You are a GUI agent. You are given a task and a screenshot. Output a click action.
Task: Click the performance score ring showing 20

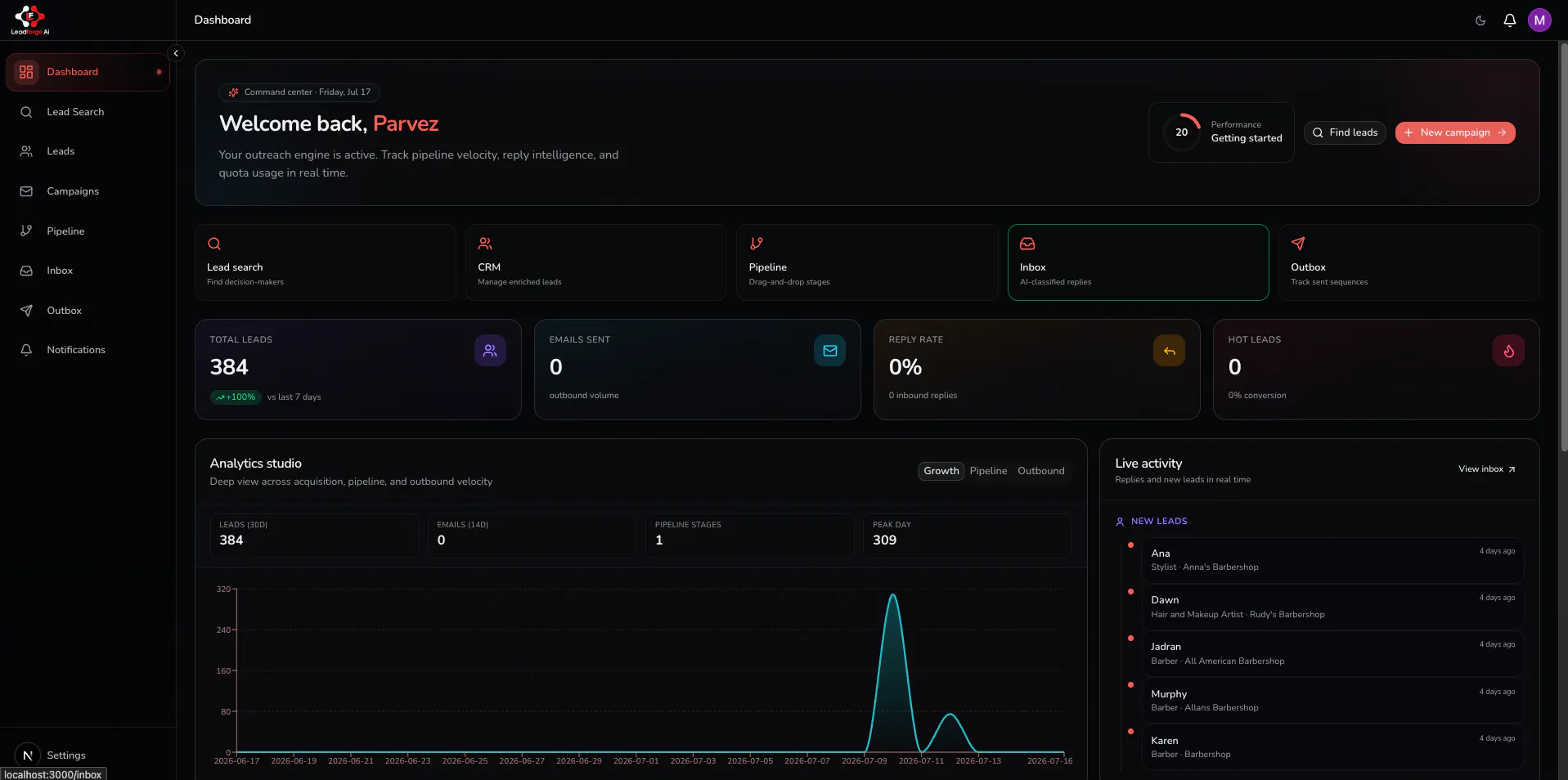(1182, 132)
